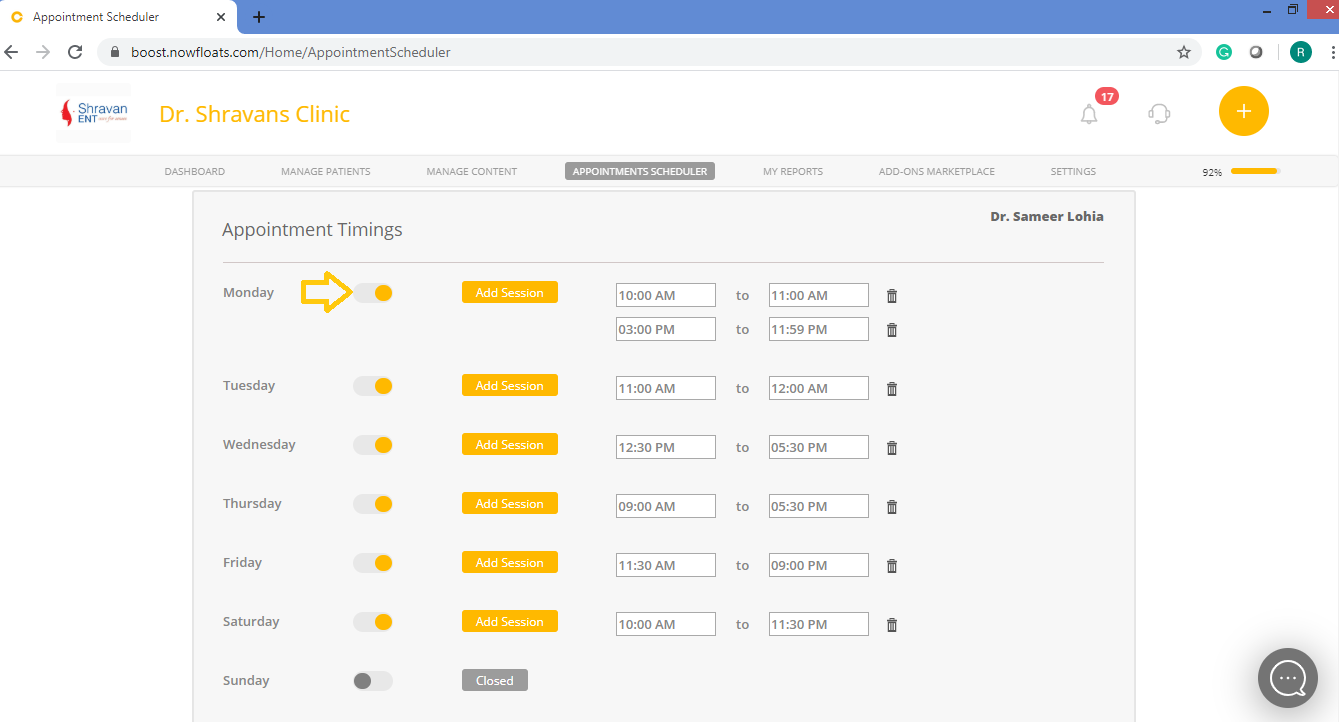Open support headset icon
Image resolution: width=1339 pixels, height=722 pixels.
1159,114
